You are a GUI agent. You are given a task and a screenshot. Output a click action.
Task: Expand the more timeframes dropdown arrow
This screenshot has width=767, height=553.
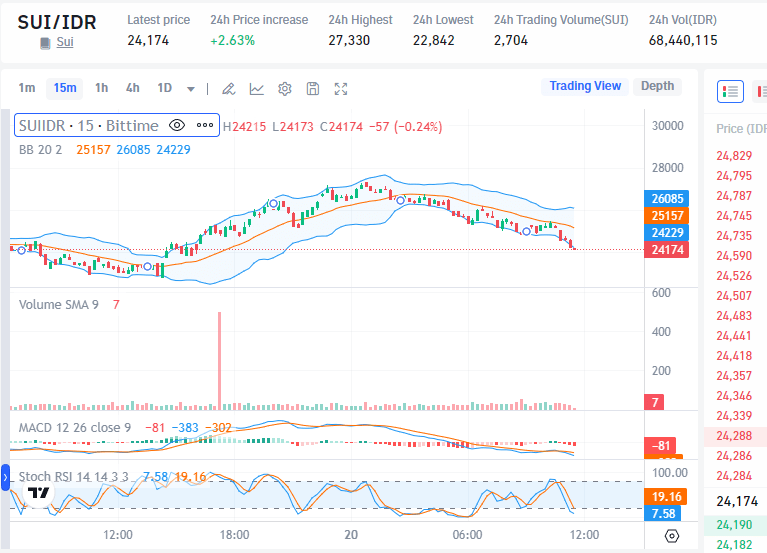pos(191,88)
